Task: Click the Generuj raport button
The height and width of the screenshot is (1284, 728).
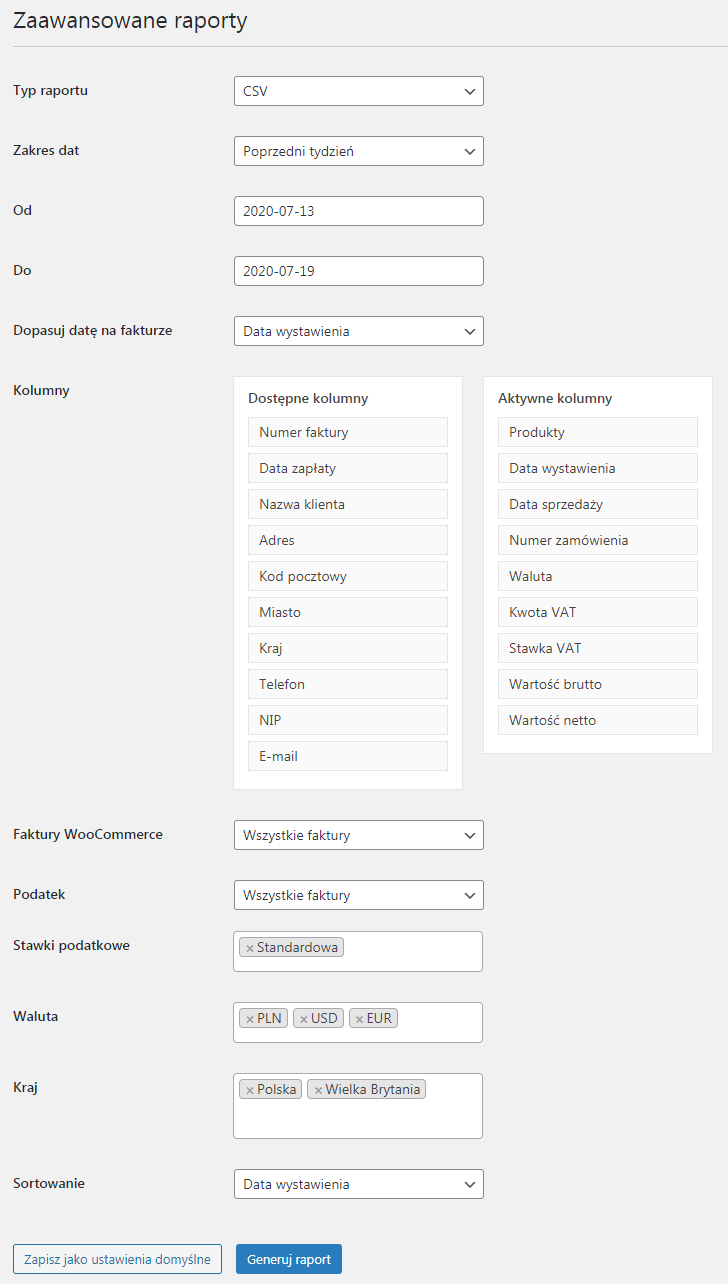Action: pyautogui.click(x=289, y=1259)
